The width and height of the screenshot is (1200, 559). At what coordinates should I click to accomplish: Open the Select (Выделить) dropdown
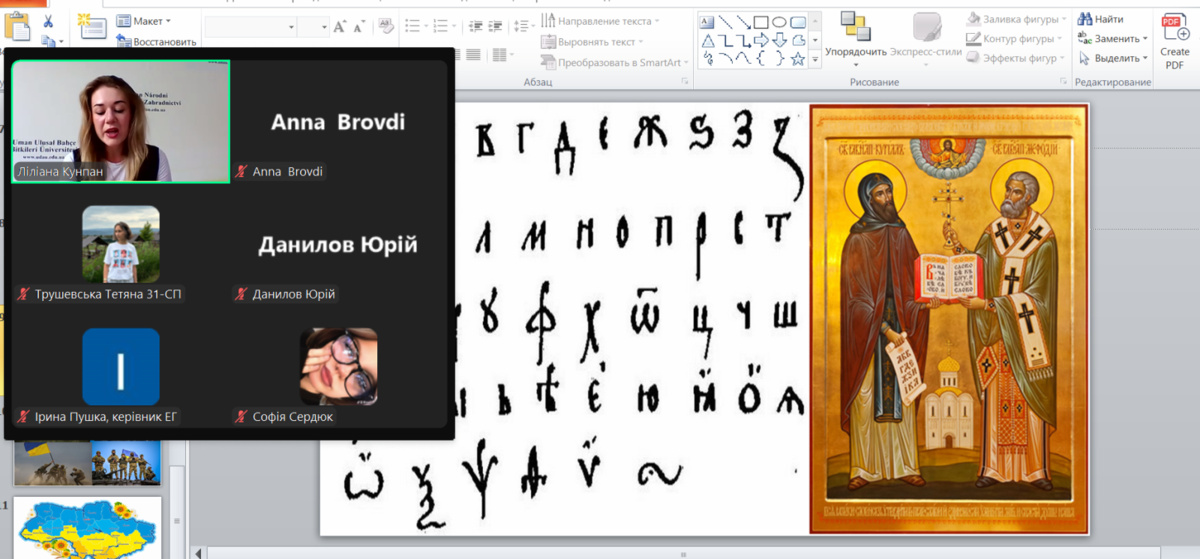[x=1113, y=58]
